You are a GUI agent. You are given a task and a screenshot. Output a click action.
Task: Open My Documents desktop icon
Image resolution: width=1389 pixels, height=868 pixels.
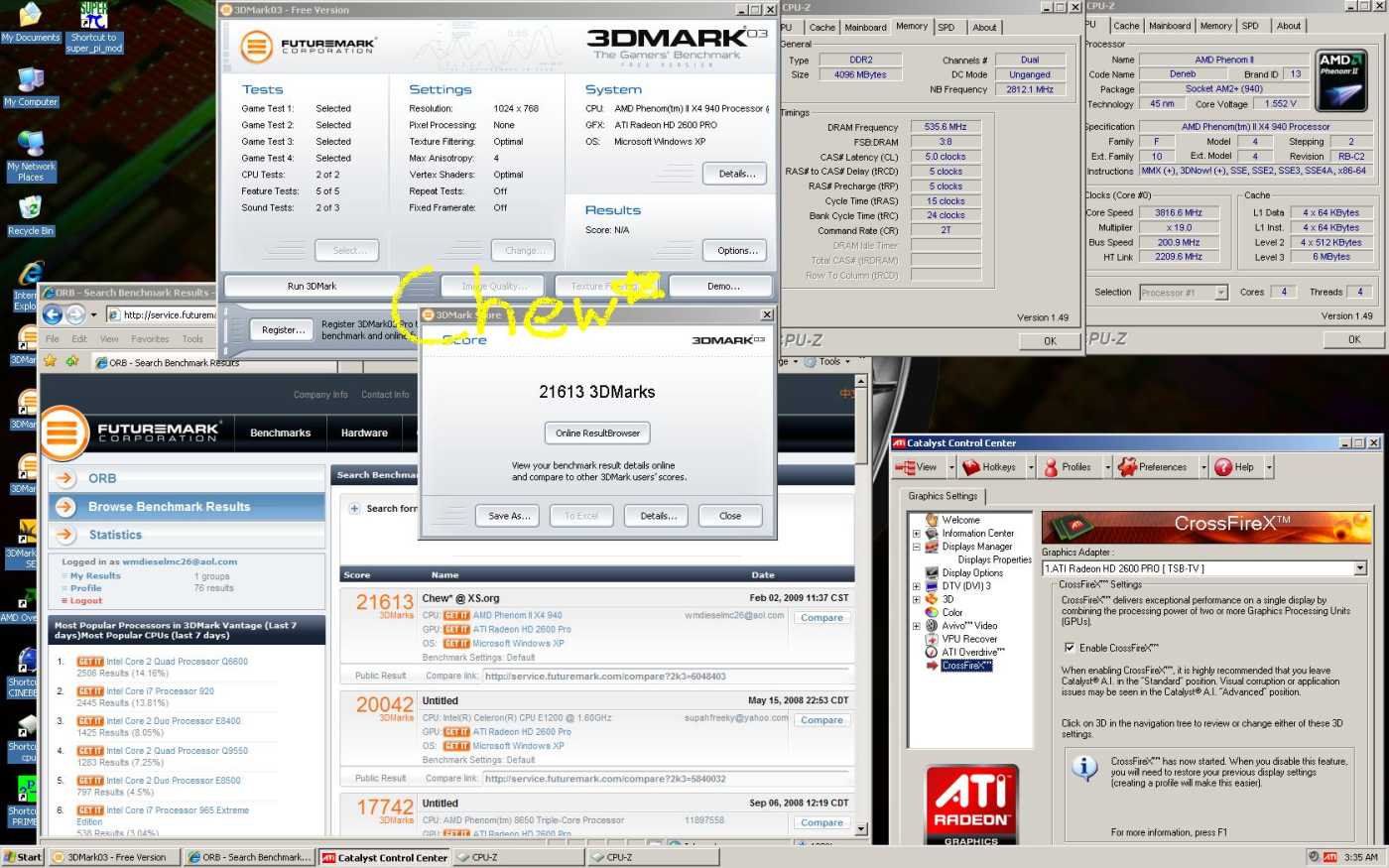tap(30, 23)
